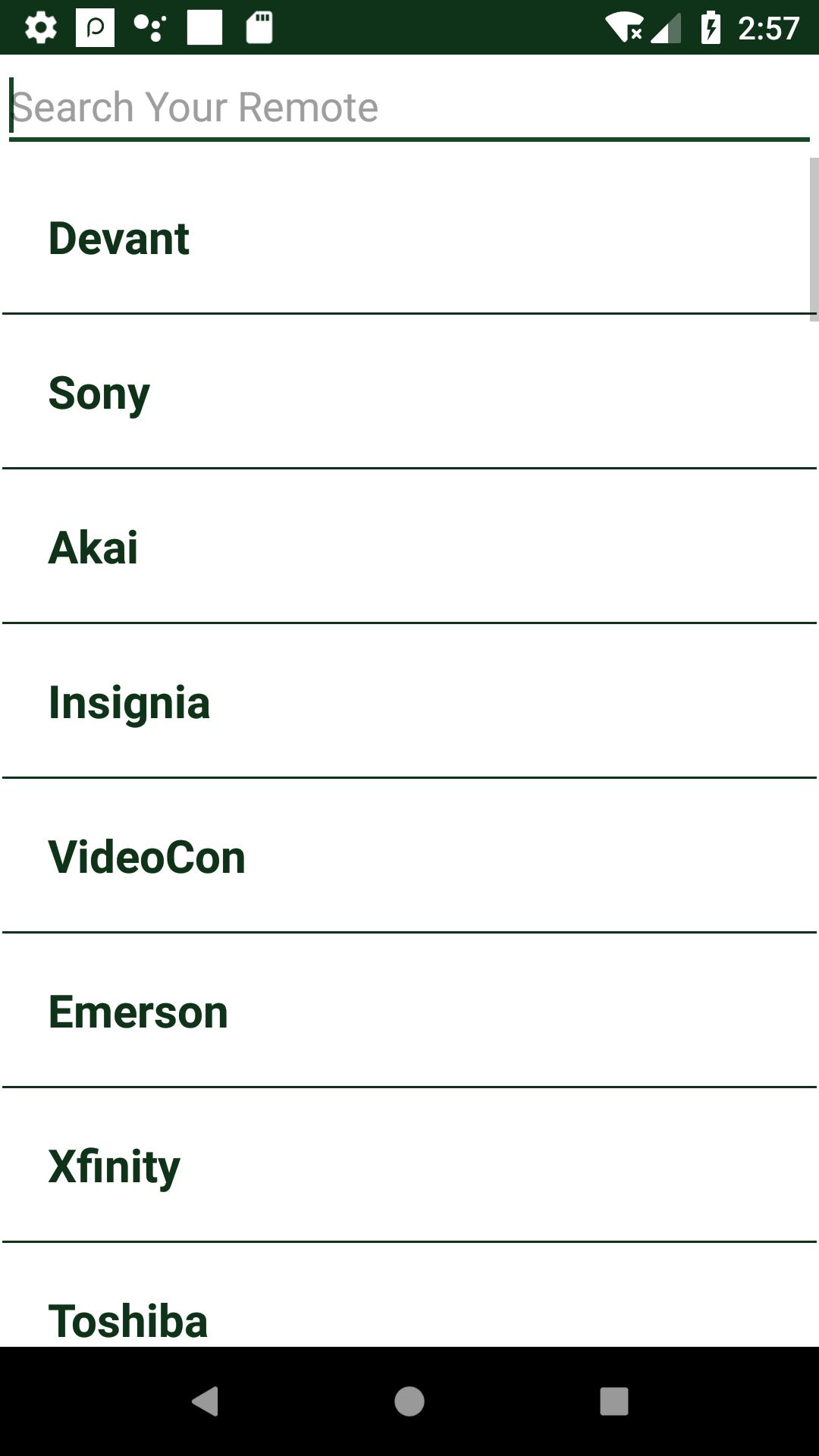Select the Toshiba brand entry
Image resolution: width=819 pixels, height=1456 pixels.
(x=409, y=1312)
